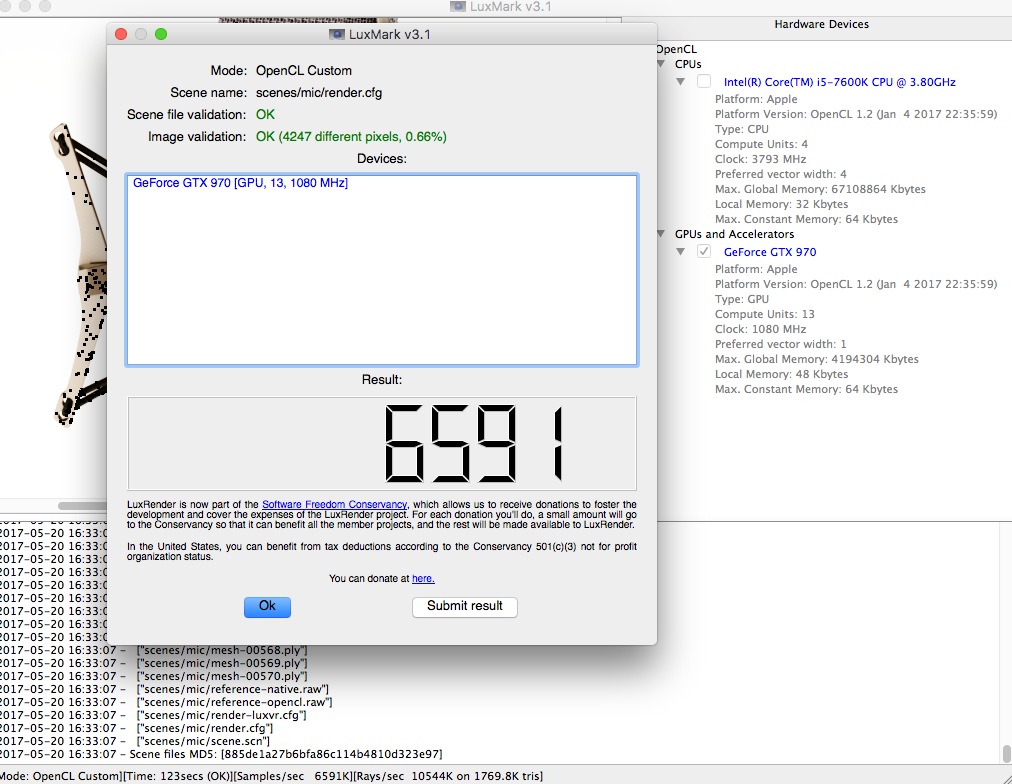1012x784 pixels.
Task: Click the rendered microphone image preview
Action: (x=60, y=280)
